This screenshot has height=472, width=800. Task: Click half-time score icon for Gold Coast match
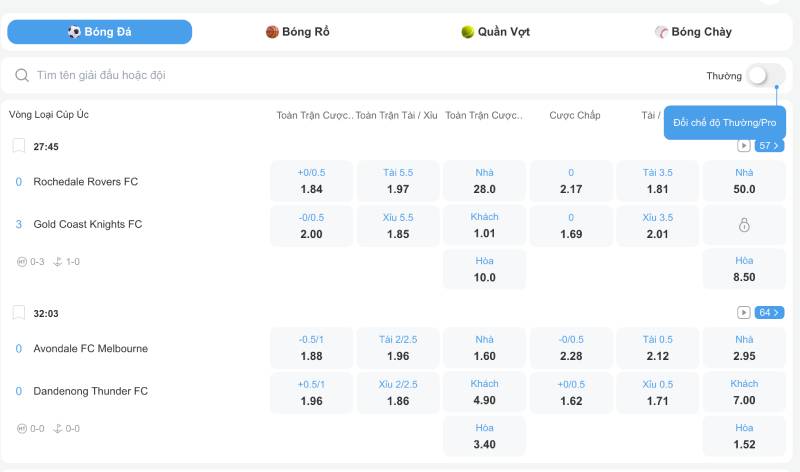(x=22, y=262)
